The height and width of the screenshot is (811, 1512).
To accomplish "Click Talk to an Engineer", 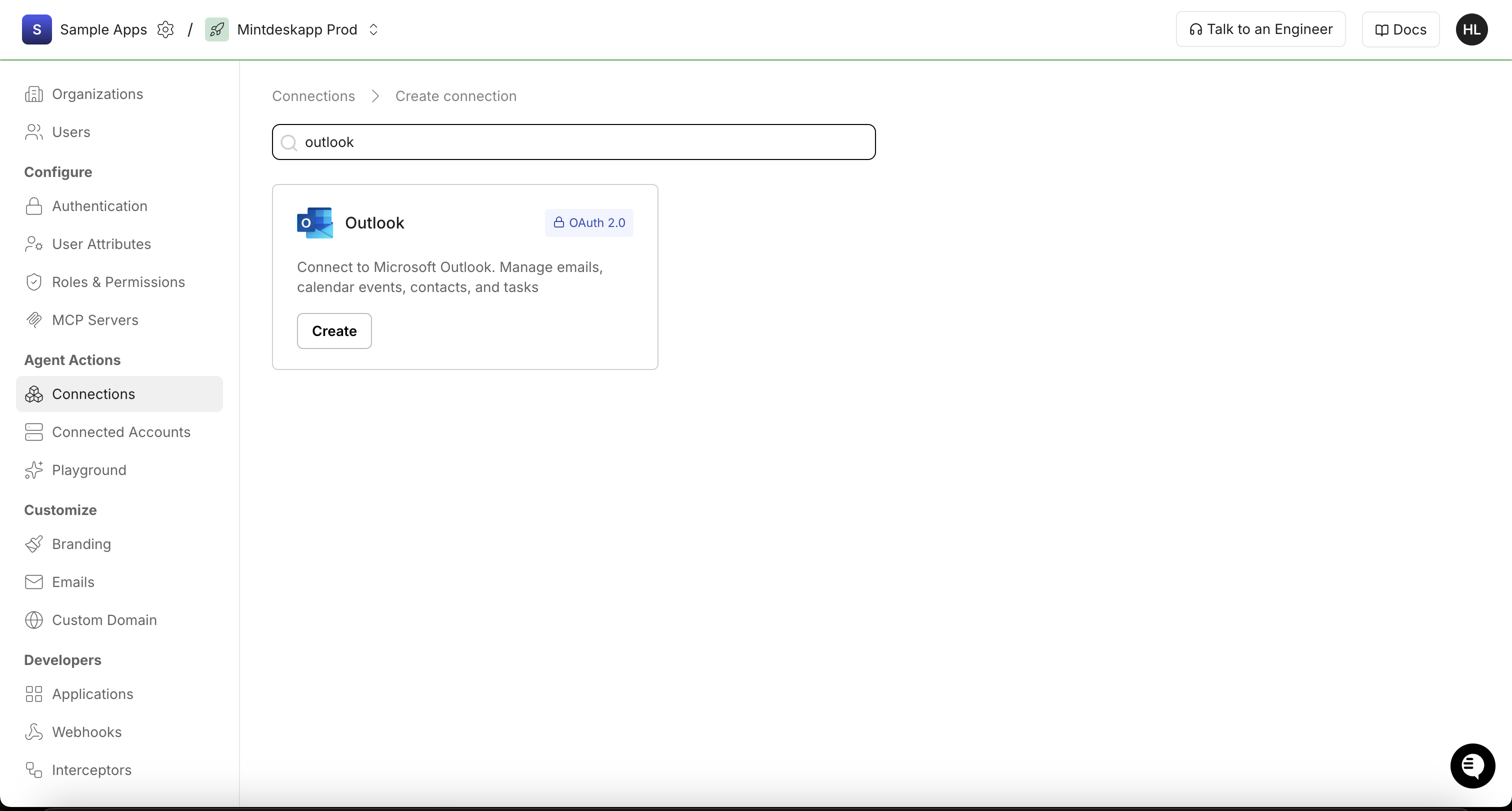I will click(x=1260, y=29).
